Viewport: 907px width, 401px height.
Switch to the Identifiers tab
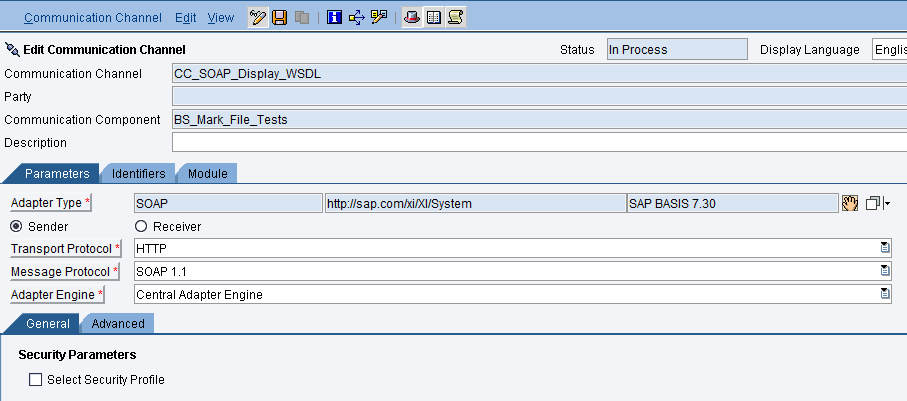pos(138,174)
